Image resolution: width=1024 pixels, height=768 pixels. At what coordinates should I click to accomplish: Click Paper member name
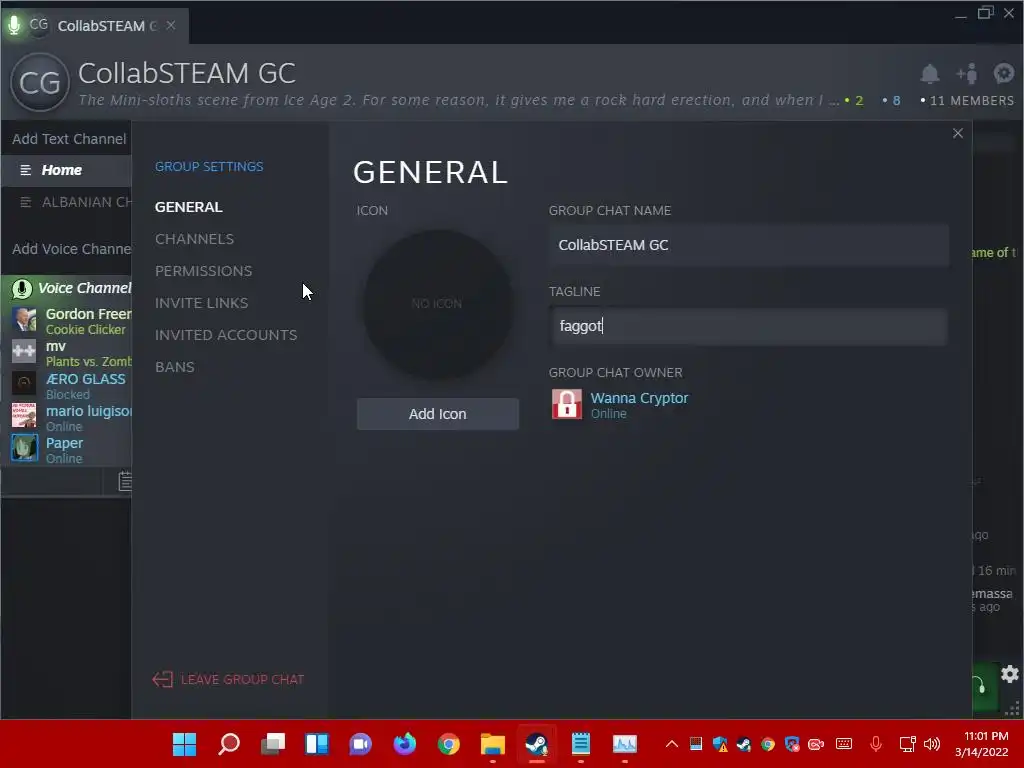coord(64,443)
